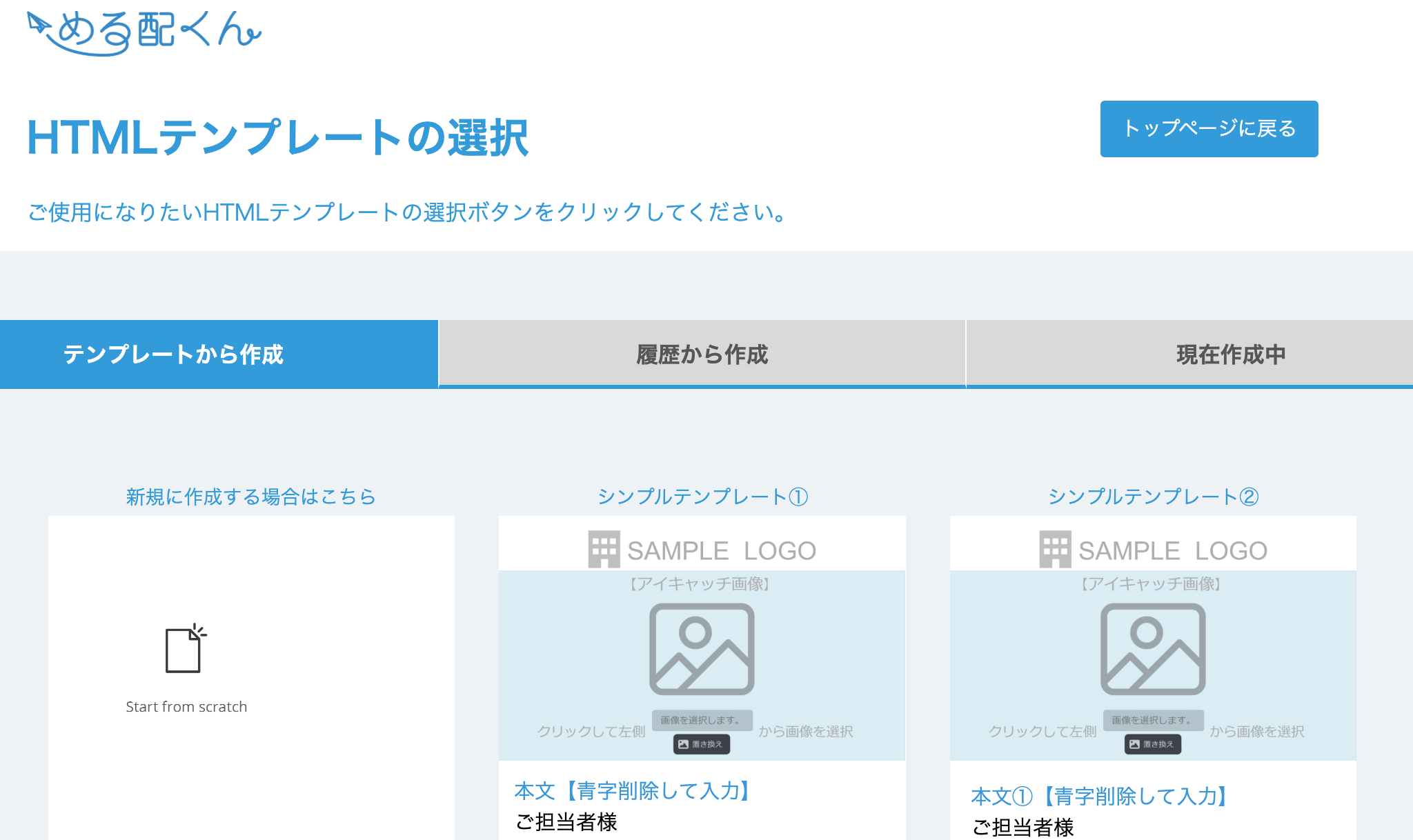Click the Start from scratch text
This screenshot has width=1413, height=840.
(x=186, y=707)
